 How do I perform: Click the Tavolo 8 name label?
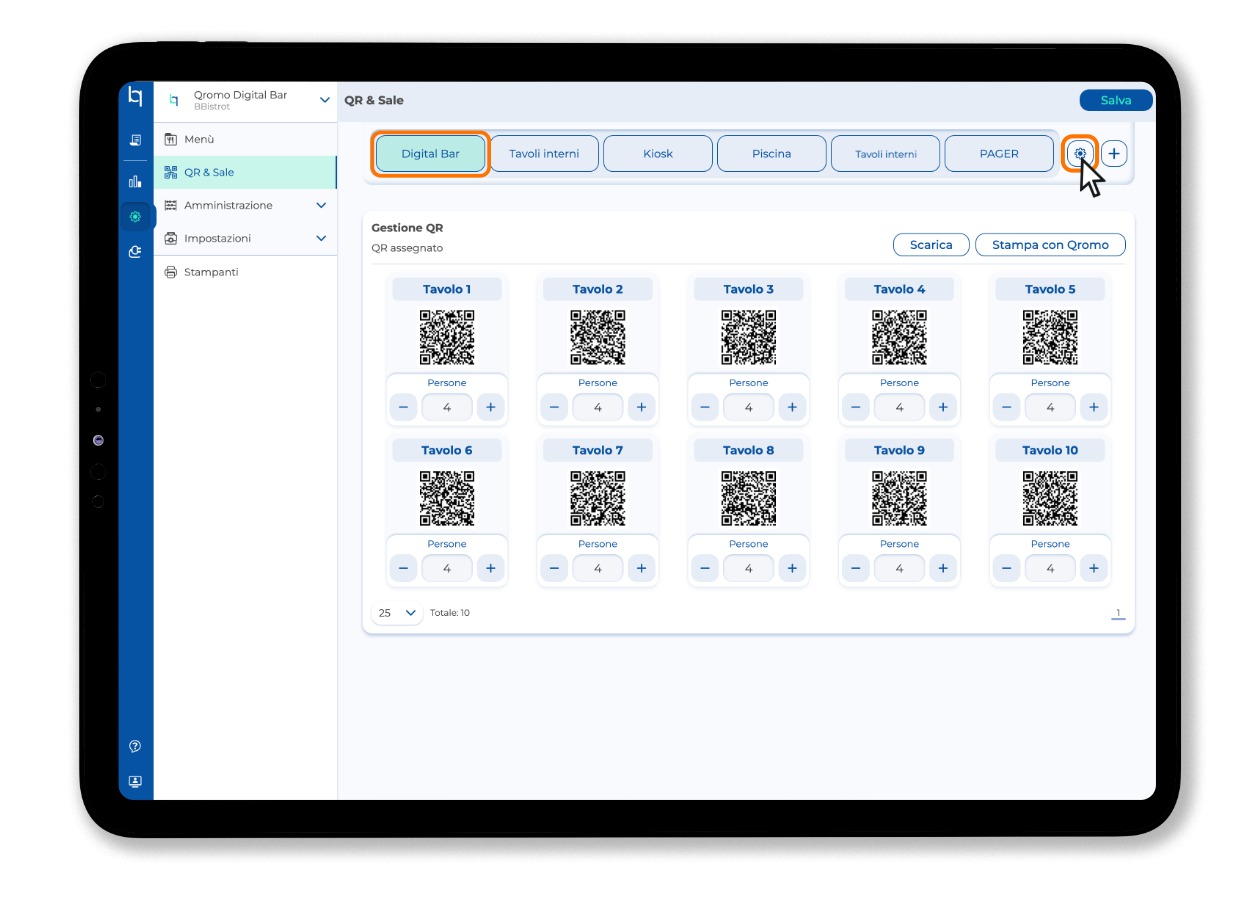point(749,450)
